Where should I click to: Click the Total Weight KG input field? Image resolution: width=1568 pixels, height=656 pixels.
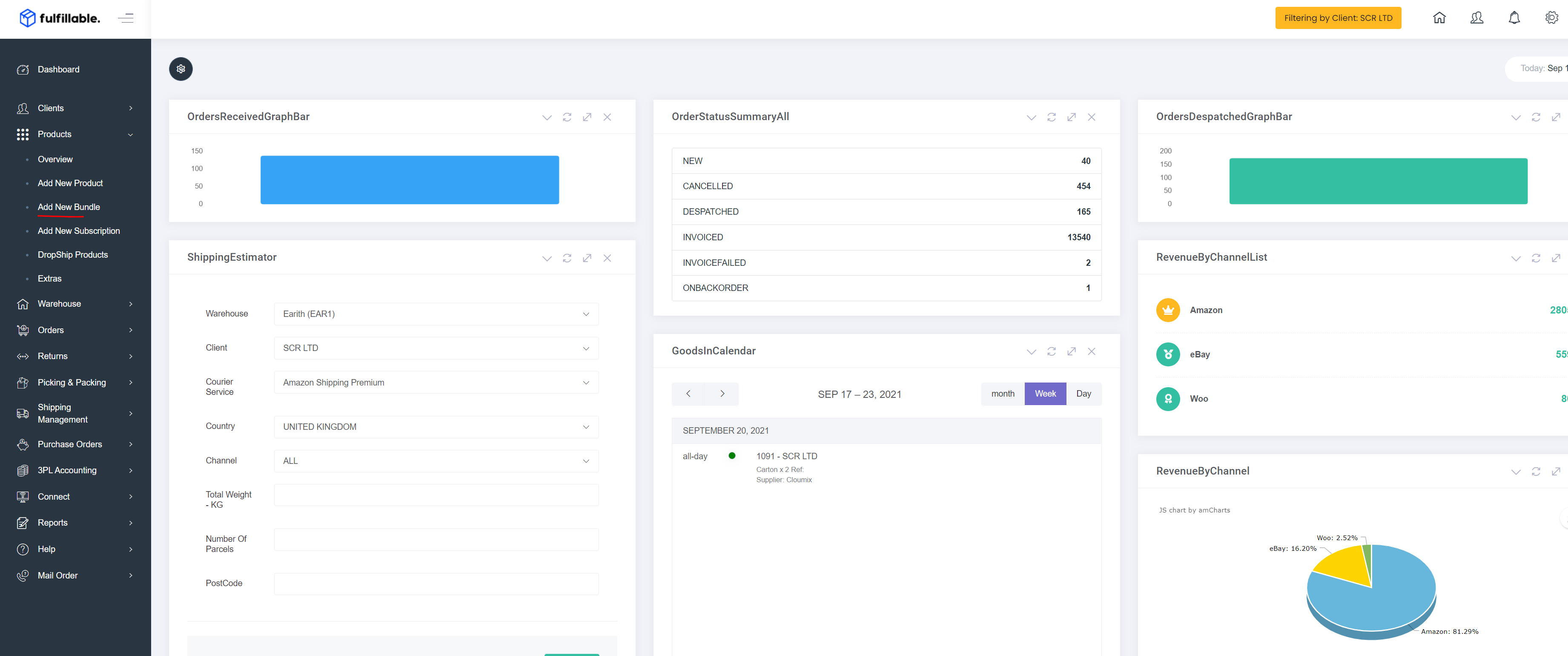tap(436, 495)
